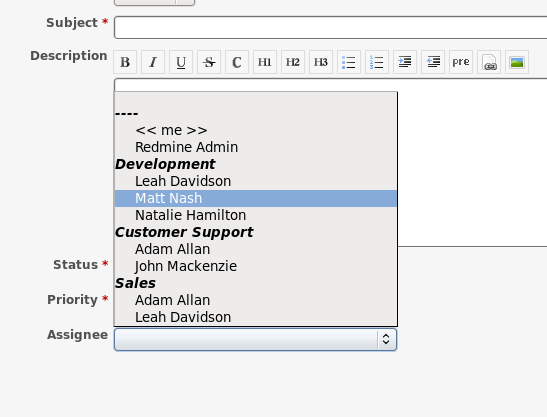Image resolution: width=547 pixels, height=417 pixels.
Task: Create an unordered bullet list
Action: point(349,62)
